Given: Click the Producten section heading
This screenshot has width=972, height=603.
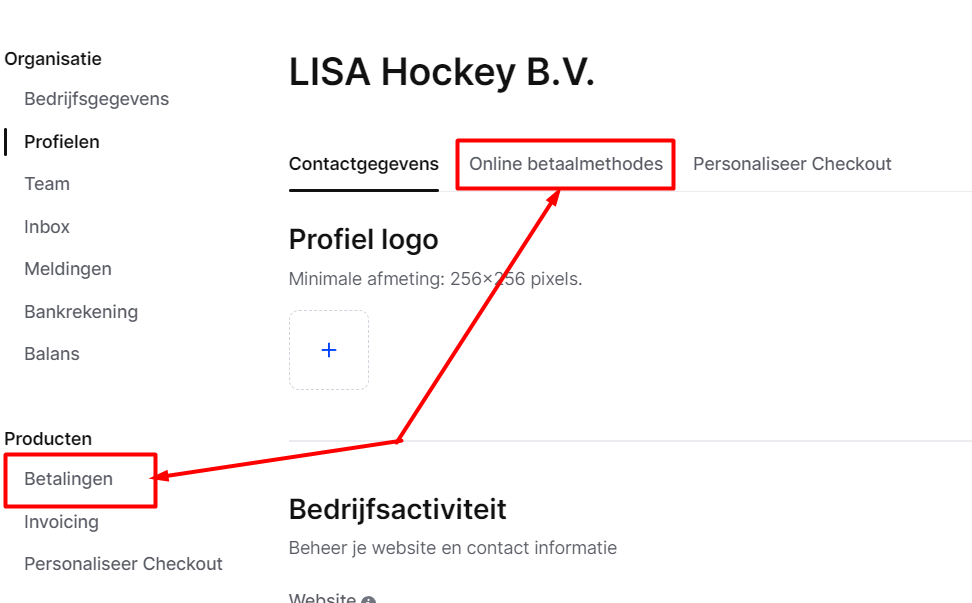Looking at the screenshot, I should (x=48, y=439).
